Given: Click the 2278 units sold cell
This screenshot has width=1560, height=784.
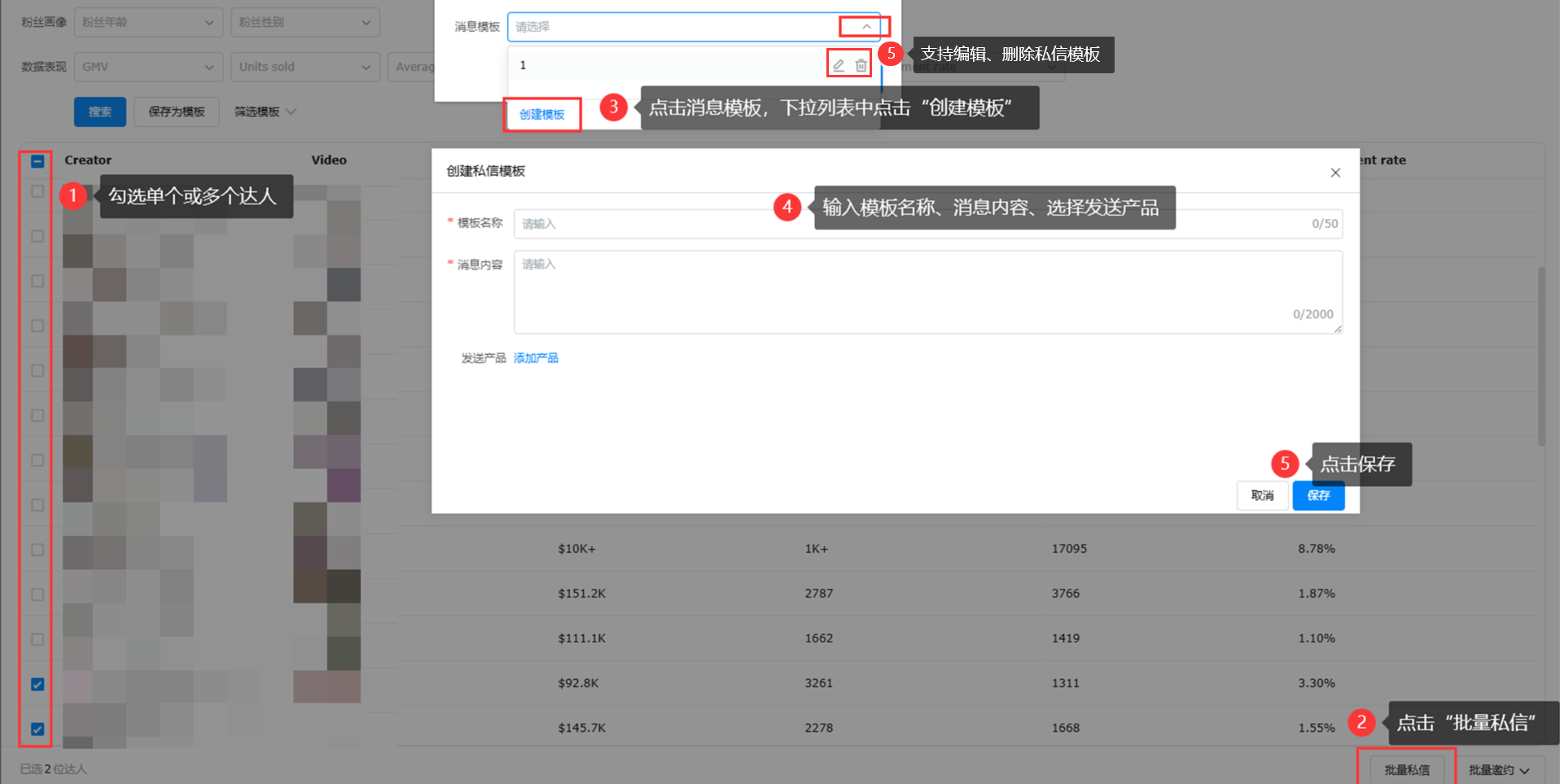Looking at the screenshot, I should click(x=818, y=728).
